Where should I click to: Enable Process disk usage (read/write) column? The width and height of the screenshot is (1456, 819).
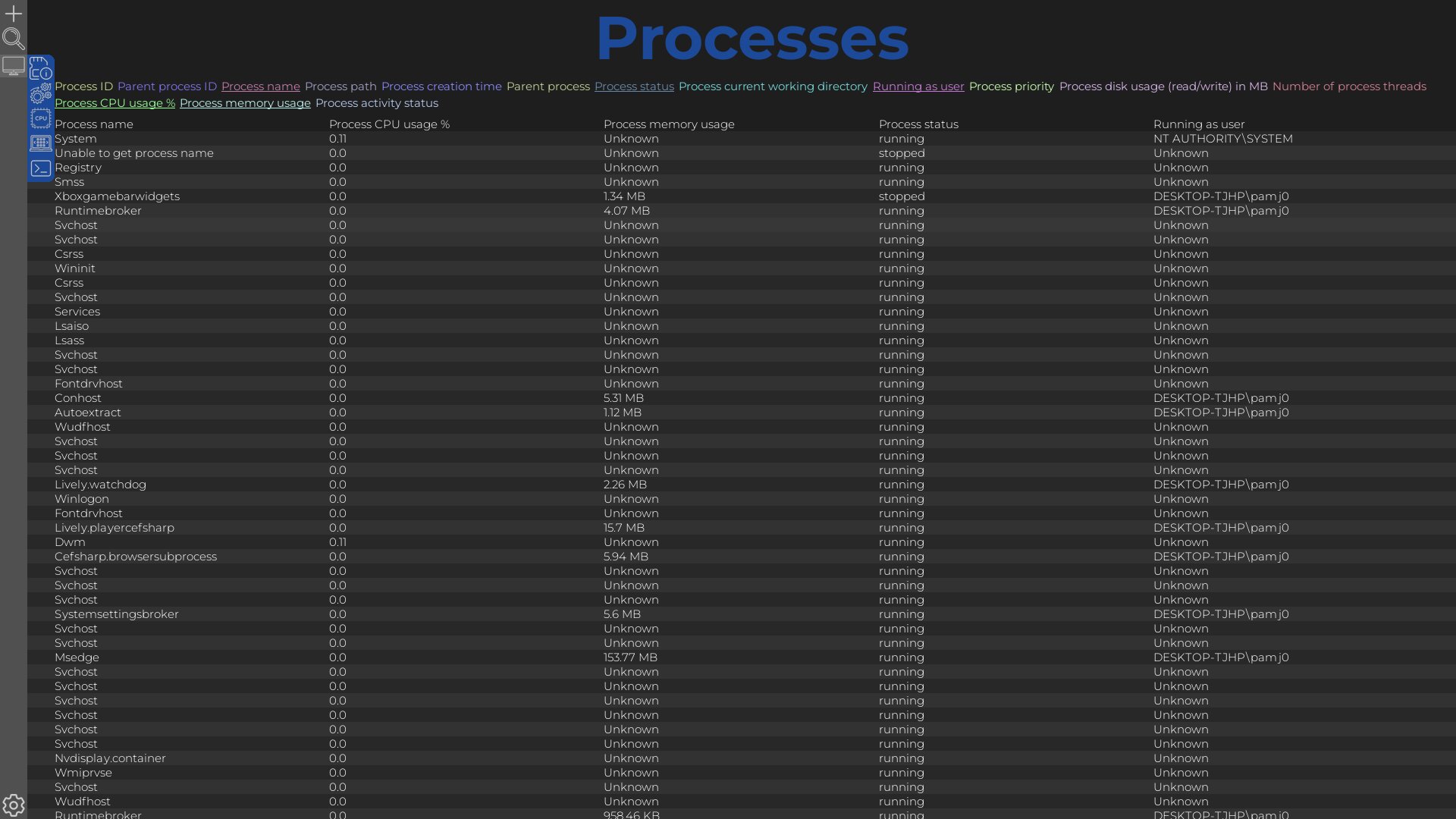[1163, 86]
